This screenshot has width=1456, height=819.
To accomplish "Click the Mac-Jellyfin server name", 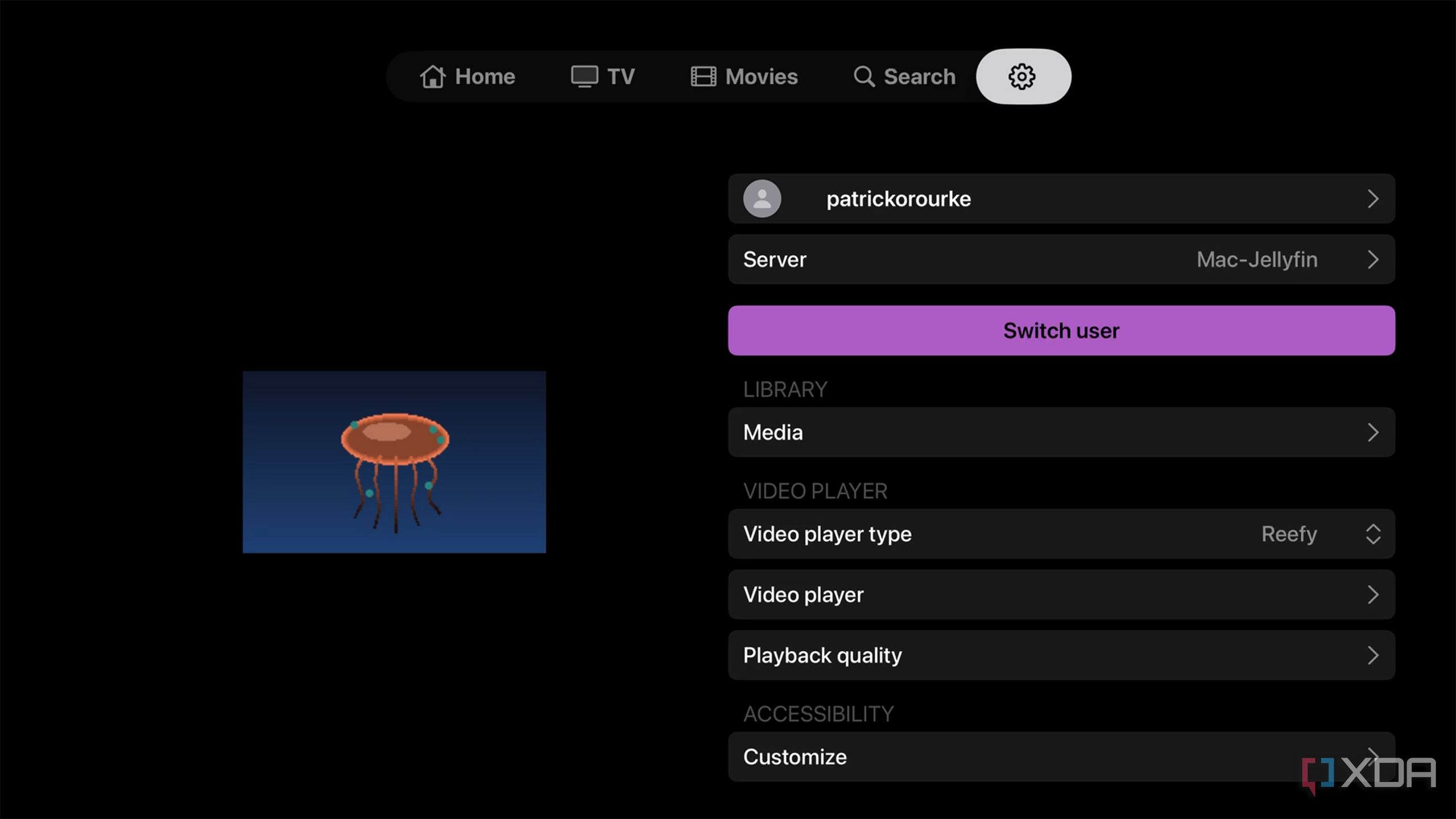I will 1257,259.
